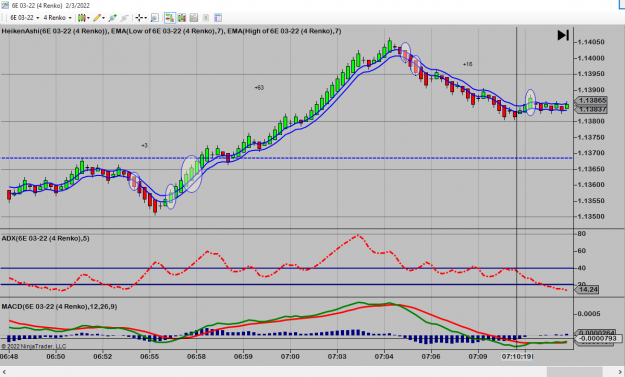Click the zoom in magnifier icon

[x=112, y=18]
